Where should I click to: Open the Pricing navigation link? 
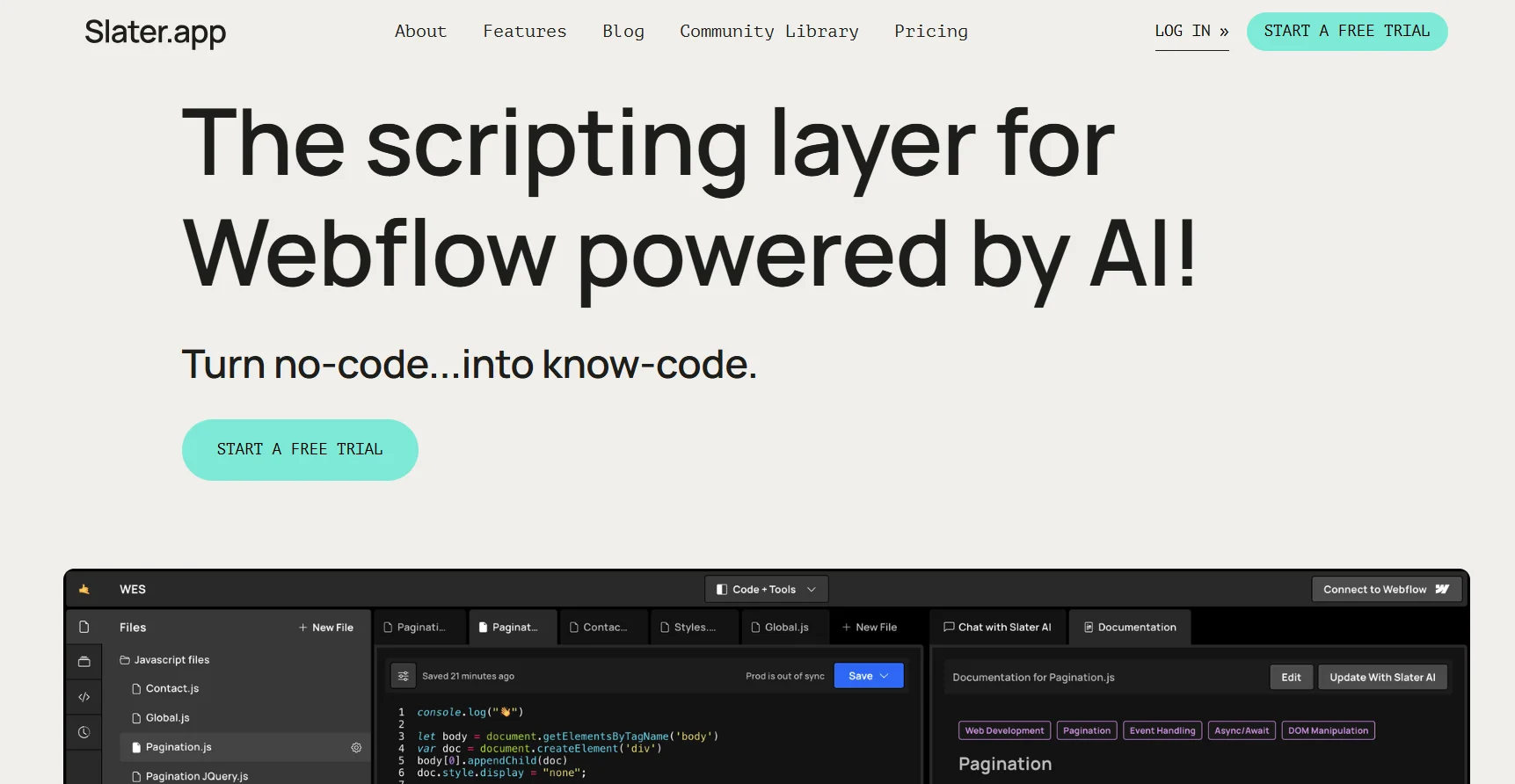pyautogui.click(x=930, y=32)
